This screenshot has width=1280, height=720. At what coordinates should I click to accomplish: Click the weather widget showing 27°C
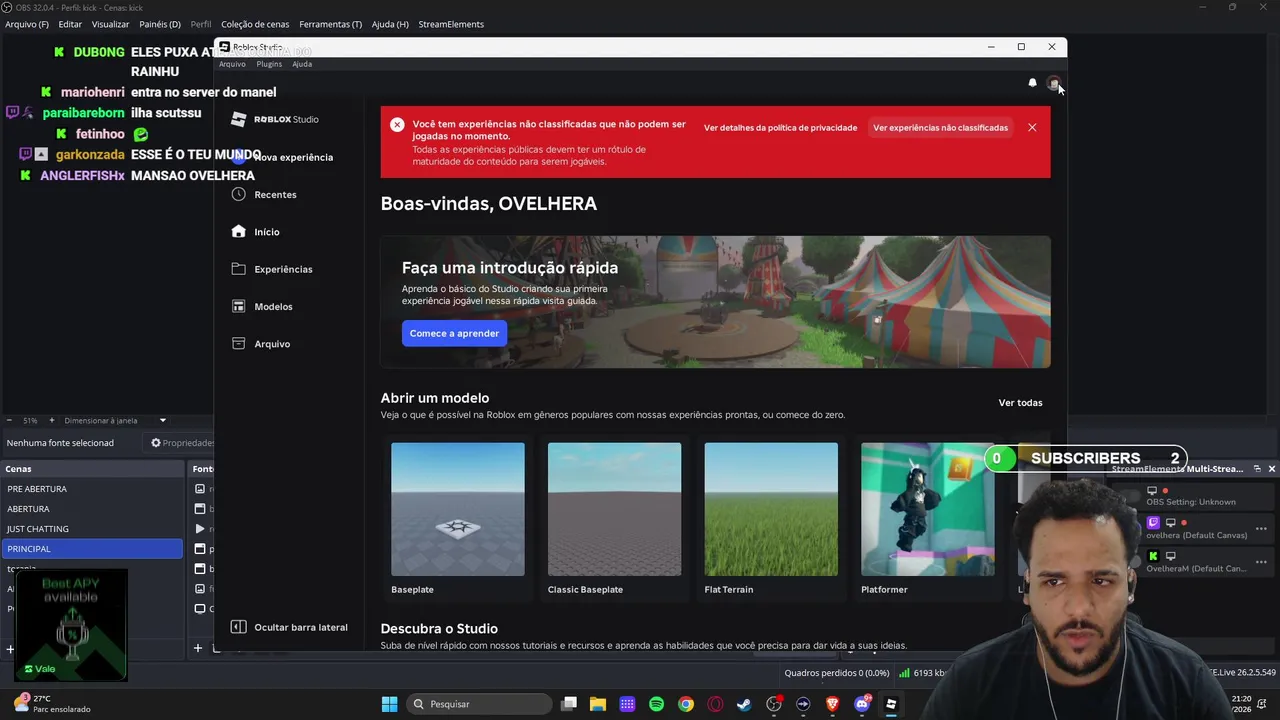click(52, 704)
